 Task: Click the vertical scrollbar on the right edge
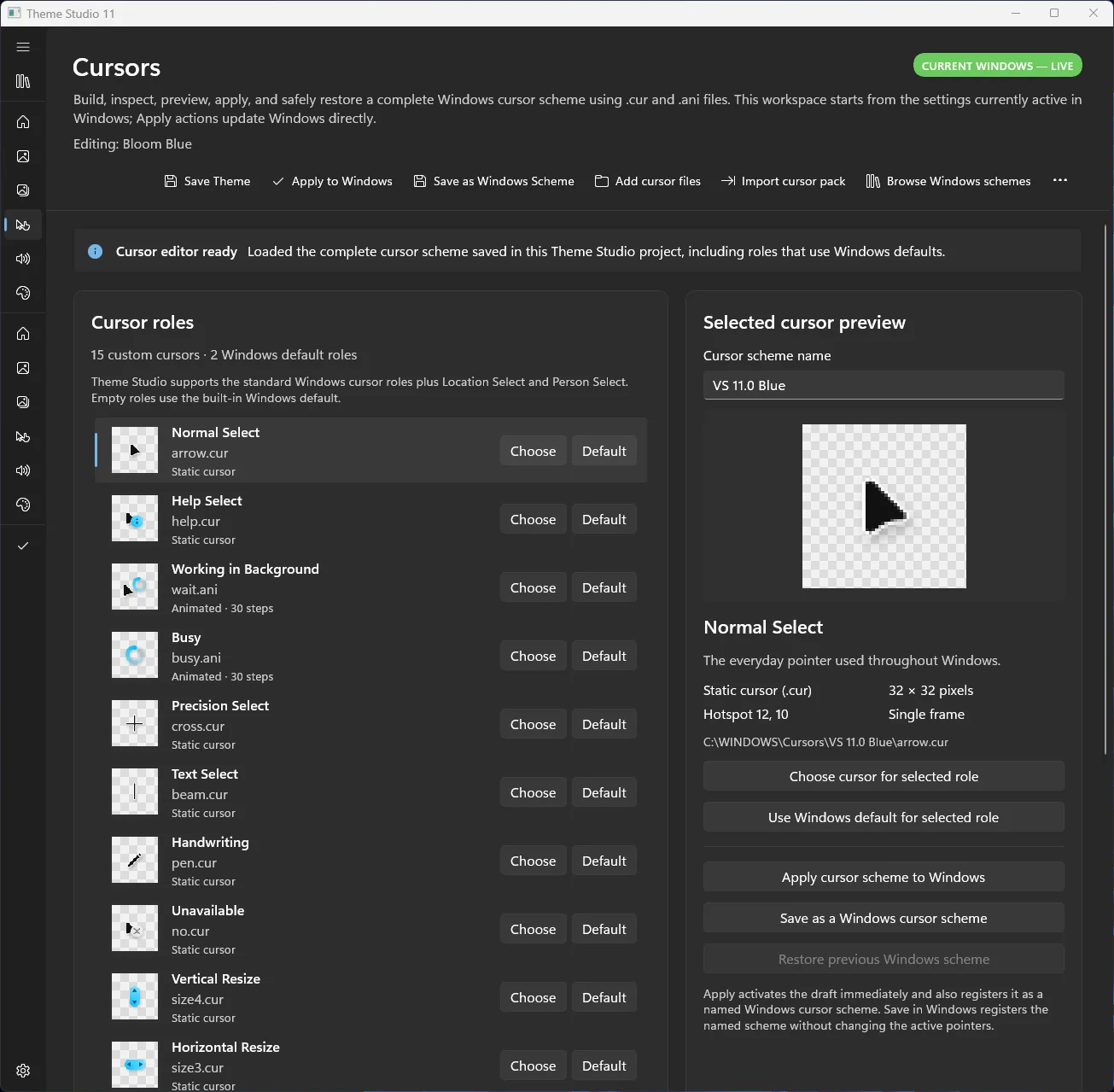(1106, 489)
